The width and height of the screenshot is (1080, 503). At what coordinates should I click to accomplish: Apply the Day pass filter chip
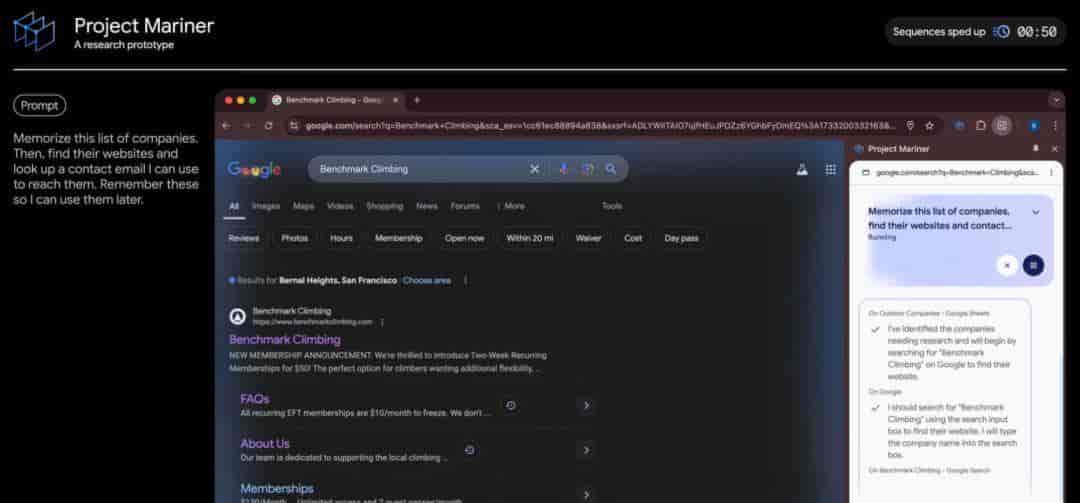(x=681, y=238)
